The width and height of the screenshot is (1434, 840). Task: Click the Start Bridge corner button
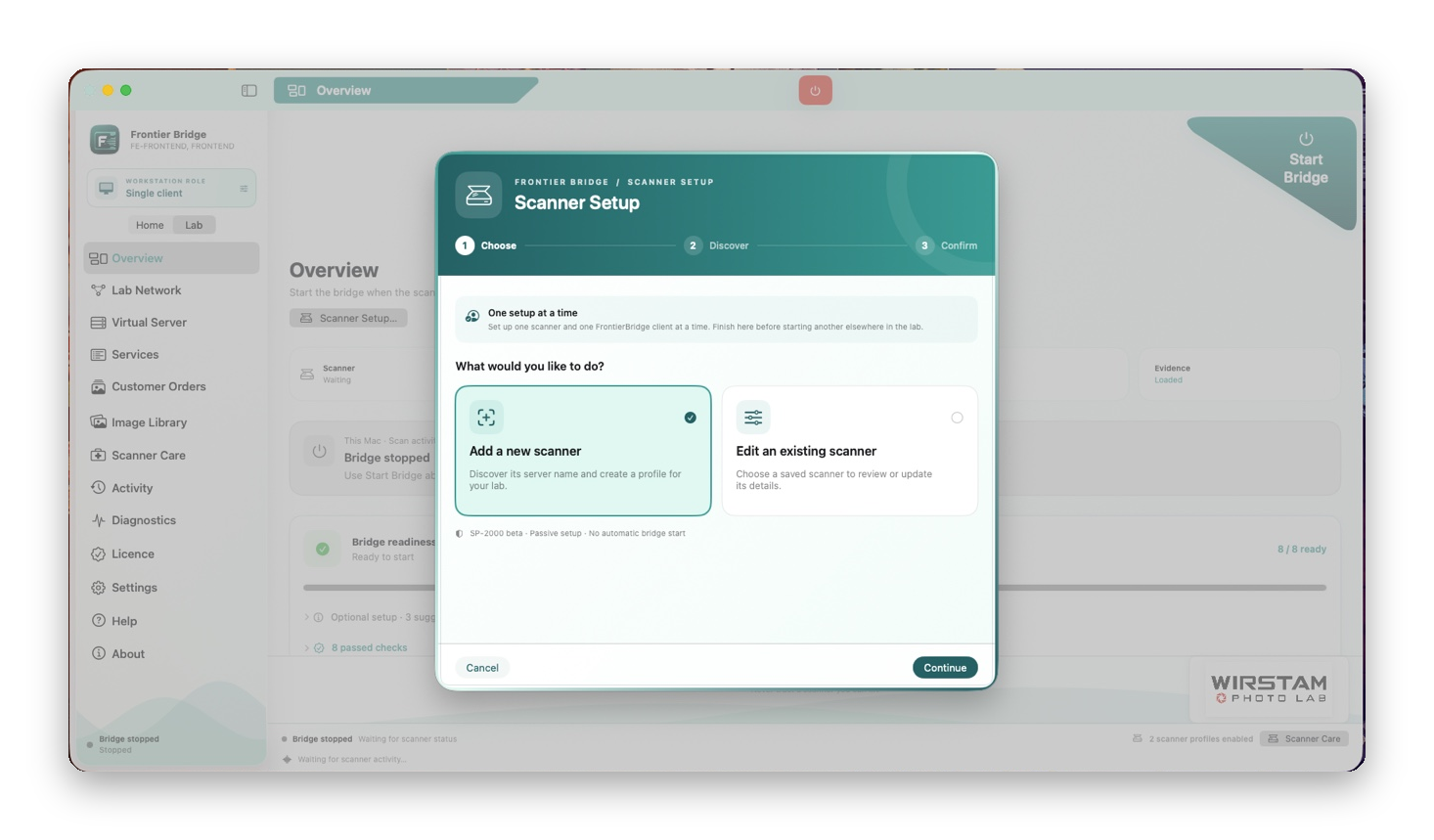1305,158
